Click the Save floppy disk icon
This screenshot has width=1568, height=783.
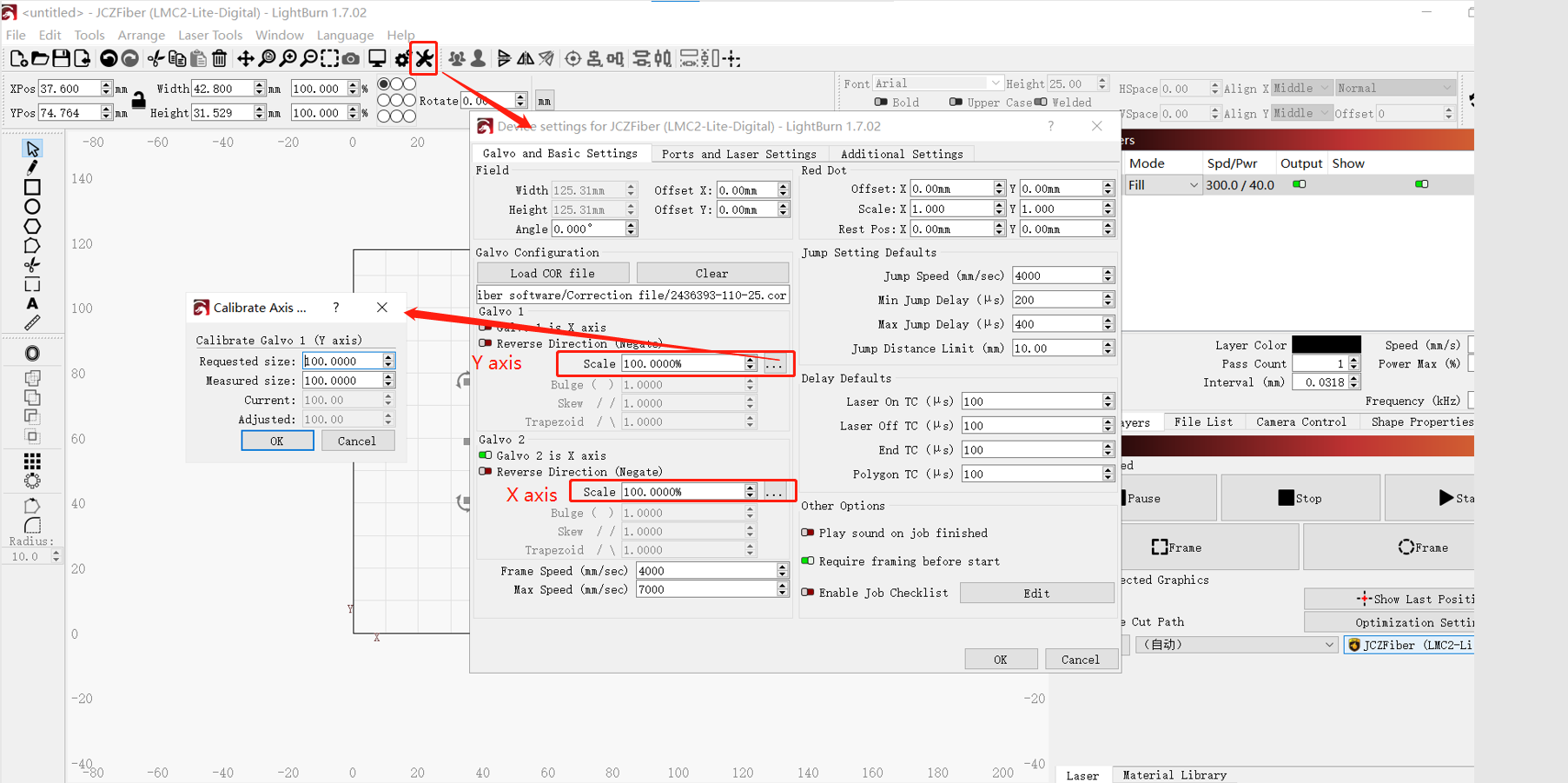click(61, 59)
